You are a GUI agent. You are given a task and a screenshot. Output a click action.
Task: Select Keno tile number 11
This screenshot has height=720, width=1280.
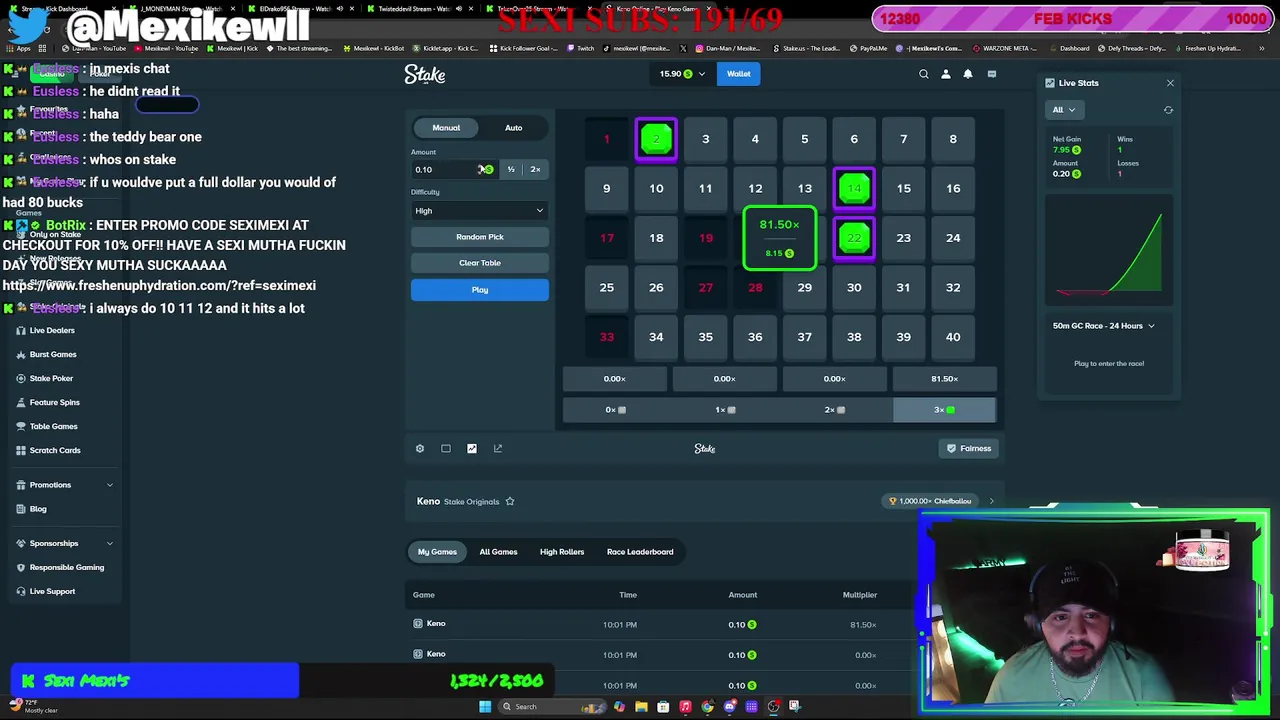(x=705, y=189)
